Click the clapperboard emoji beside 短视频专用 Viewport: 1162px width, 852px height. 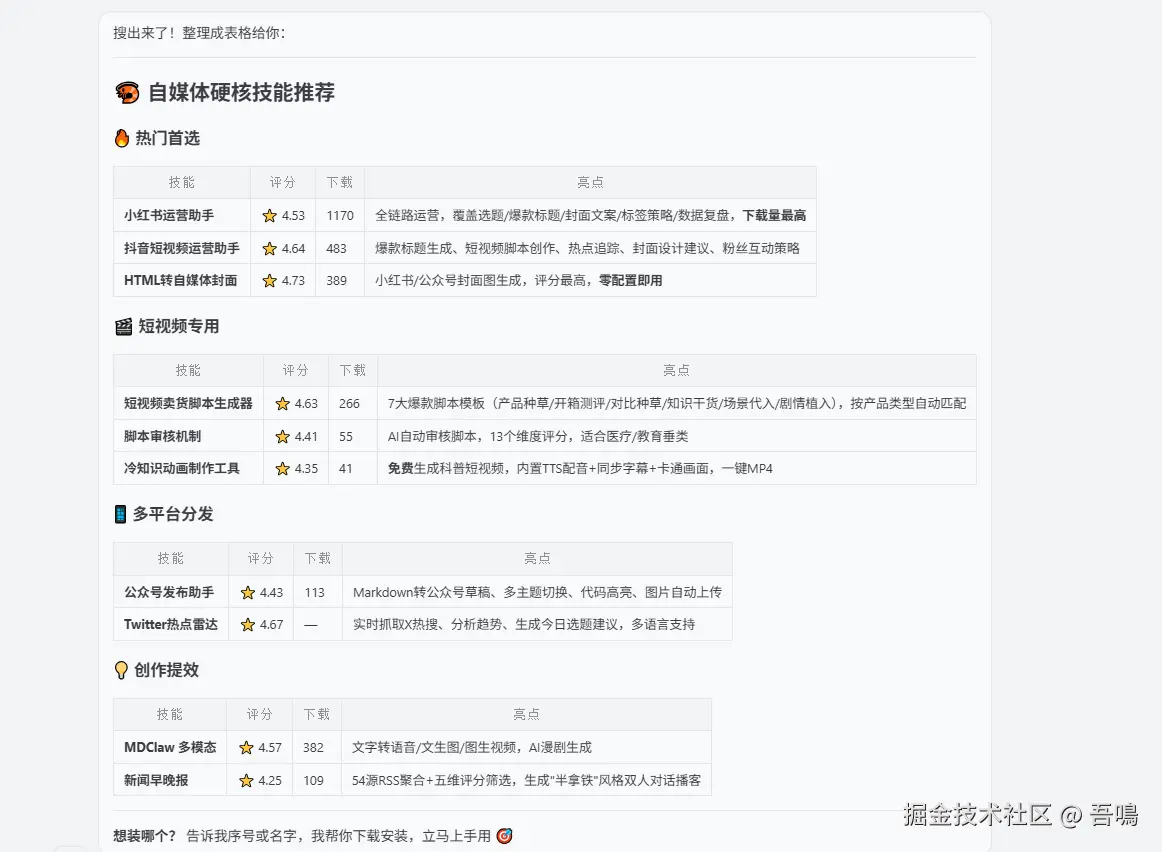pyautogui.click(x=124, y=327)
